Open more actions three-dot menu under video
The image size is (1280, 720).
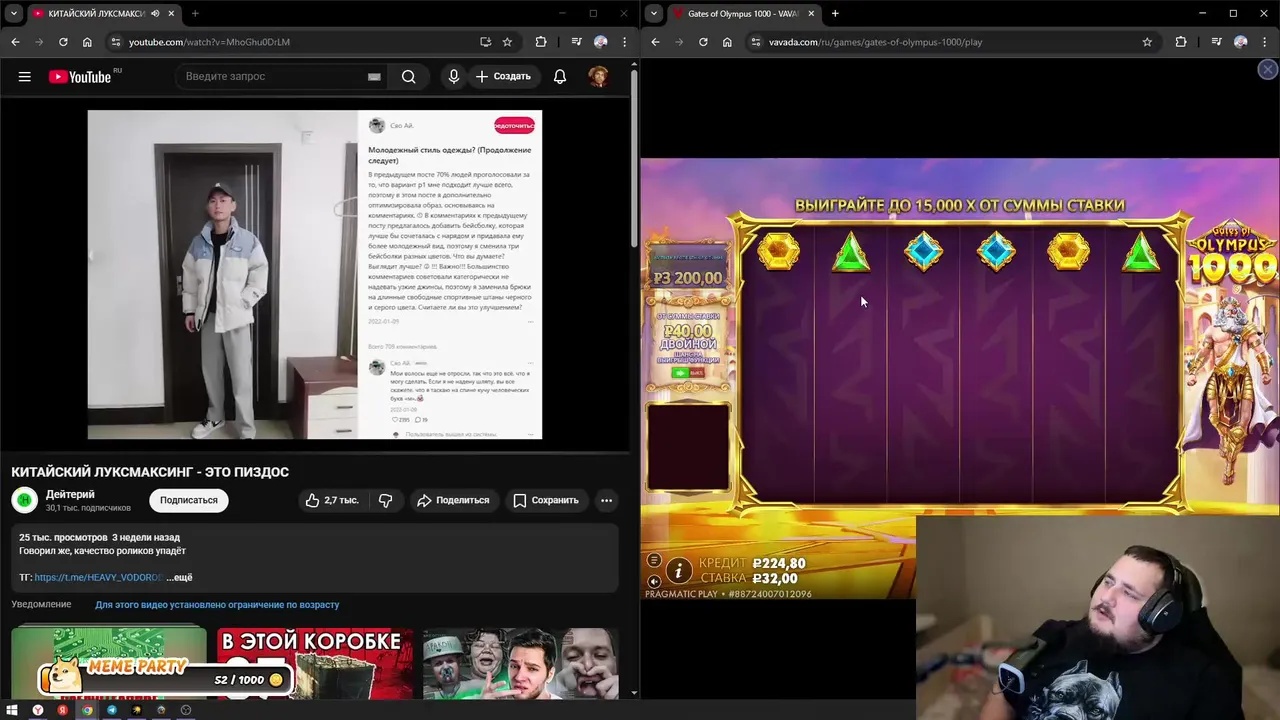click(606, 500)
